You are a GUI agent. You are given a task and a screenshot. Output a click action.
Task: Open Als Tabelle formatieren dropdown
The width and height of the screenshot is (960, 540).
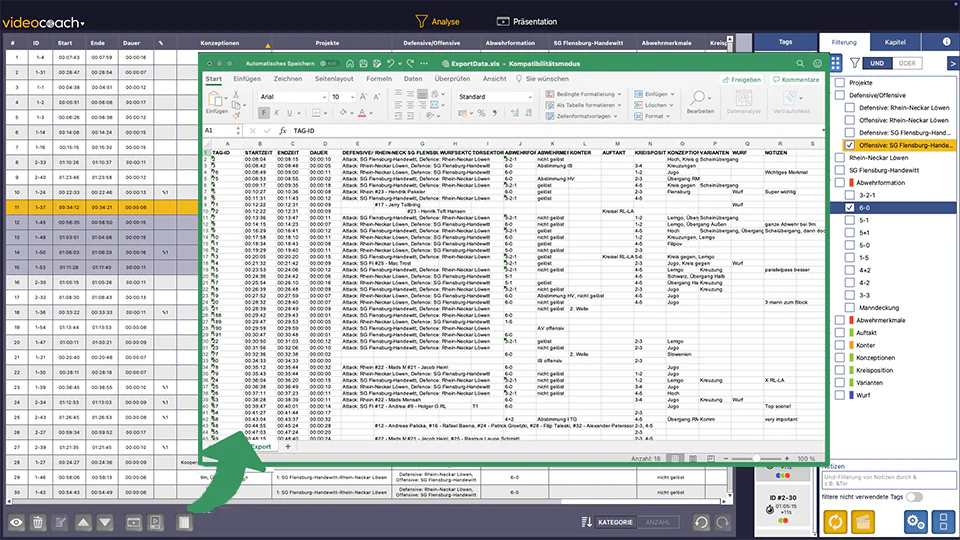[583, 105]
